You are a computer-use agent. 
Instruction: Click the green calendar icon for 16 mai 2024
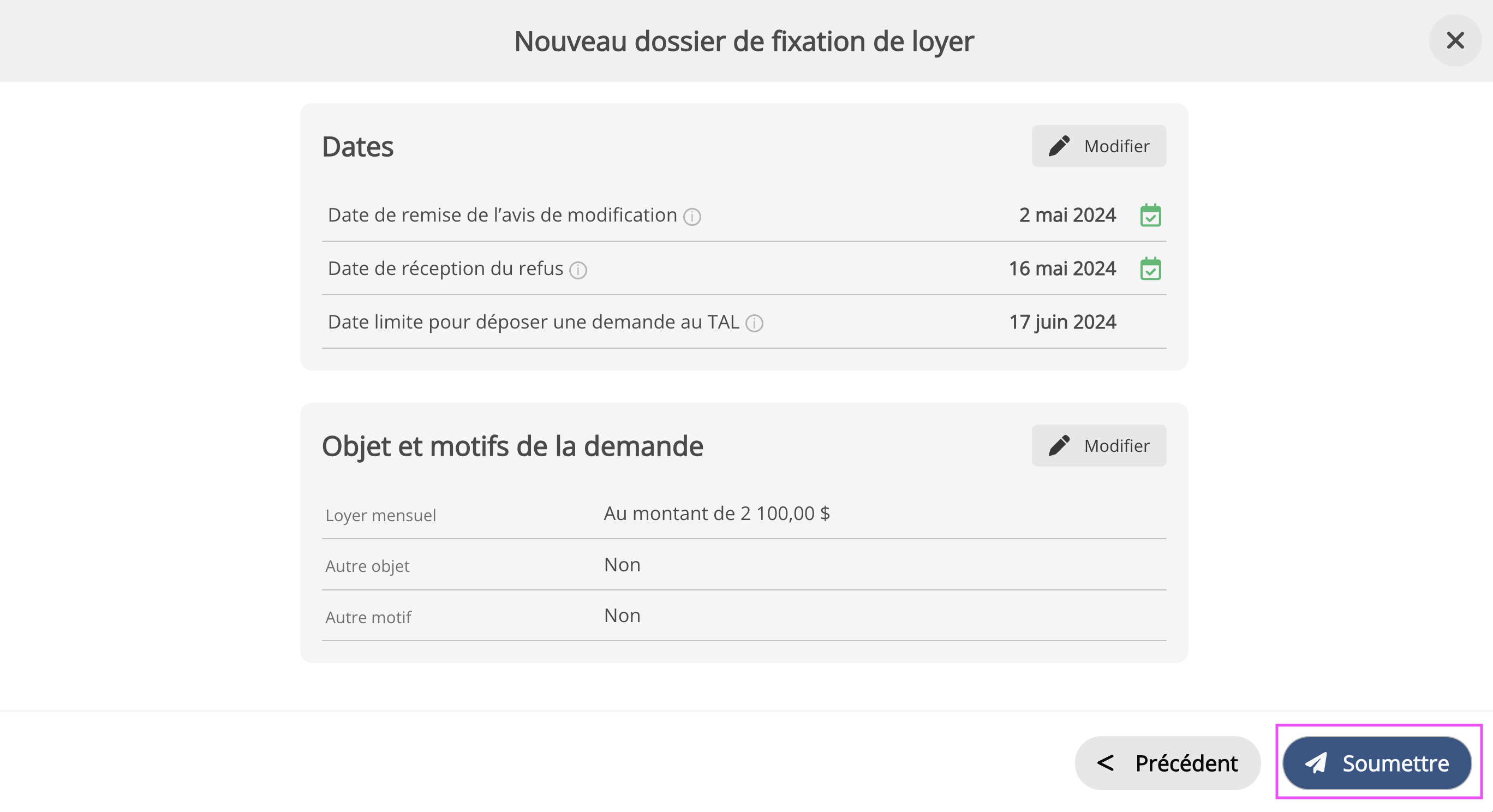(x=1150, y=269)
